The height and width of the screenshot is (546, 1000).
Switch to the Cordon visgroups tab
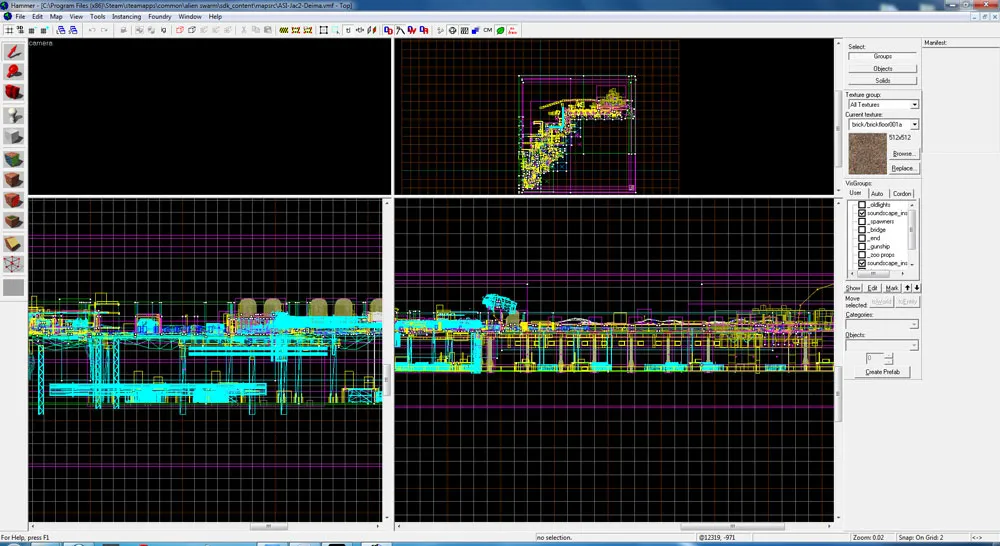click(x=902, y=194)
